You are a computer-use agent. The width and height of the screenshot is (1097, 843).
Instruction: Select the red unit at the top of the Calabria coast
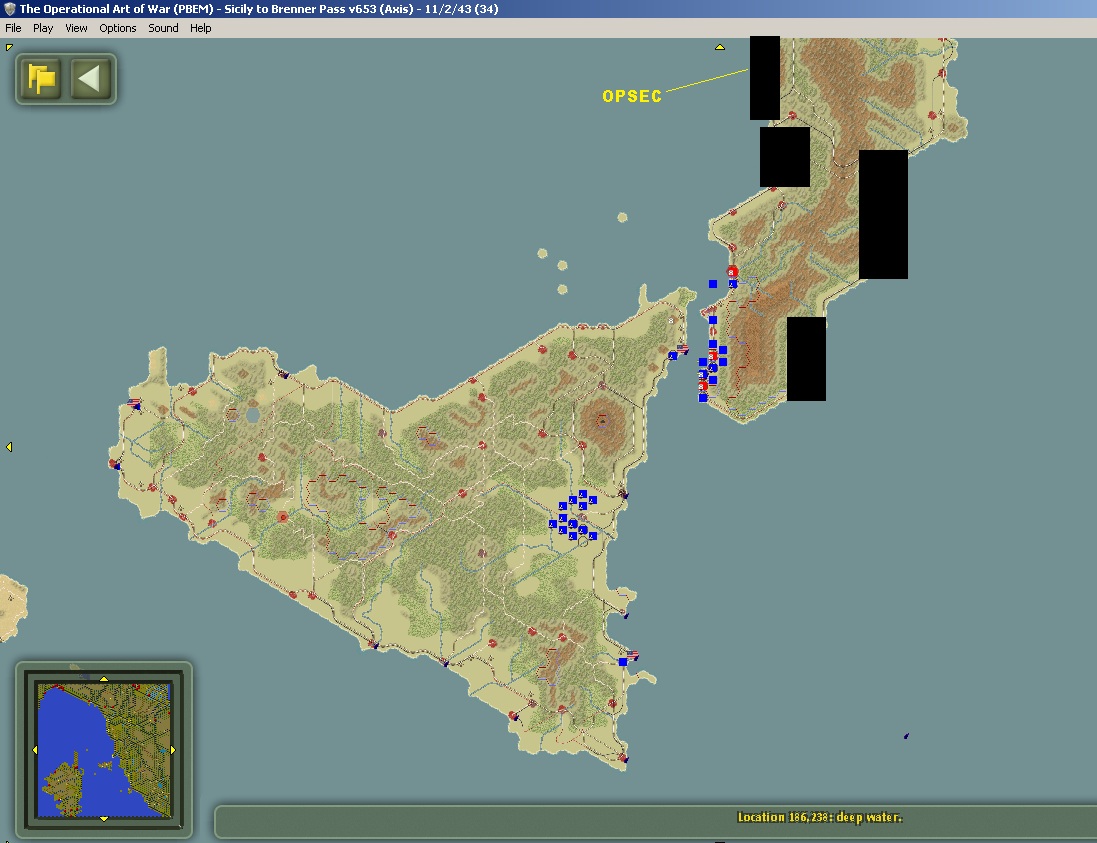[732, 271]
